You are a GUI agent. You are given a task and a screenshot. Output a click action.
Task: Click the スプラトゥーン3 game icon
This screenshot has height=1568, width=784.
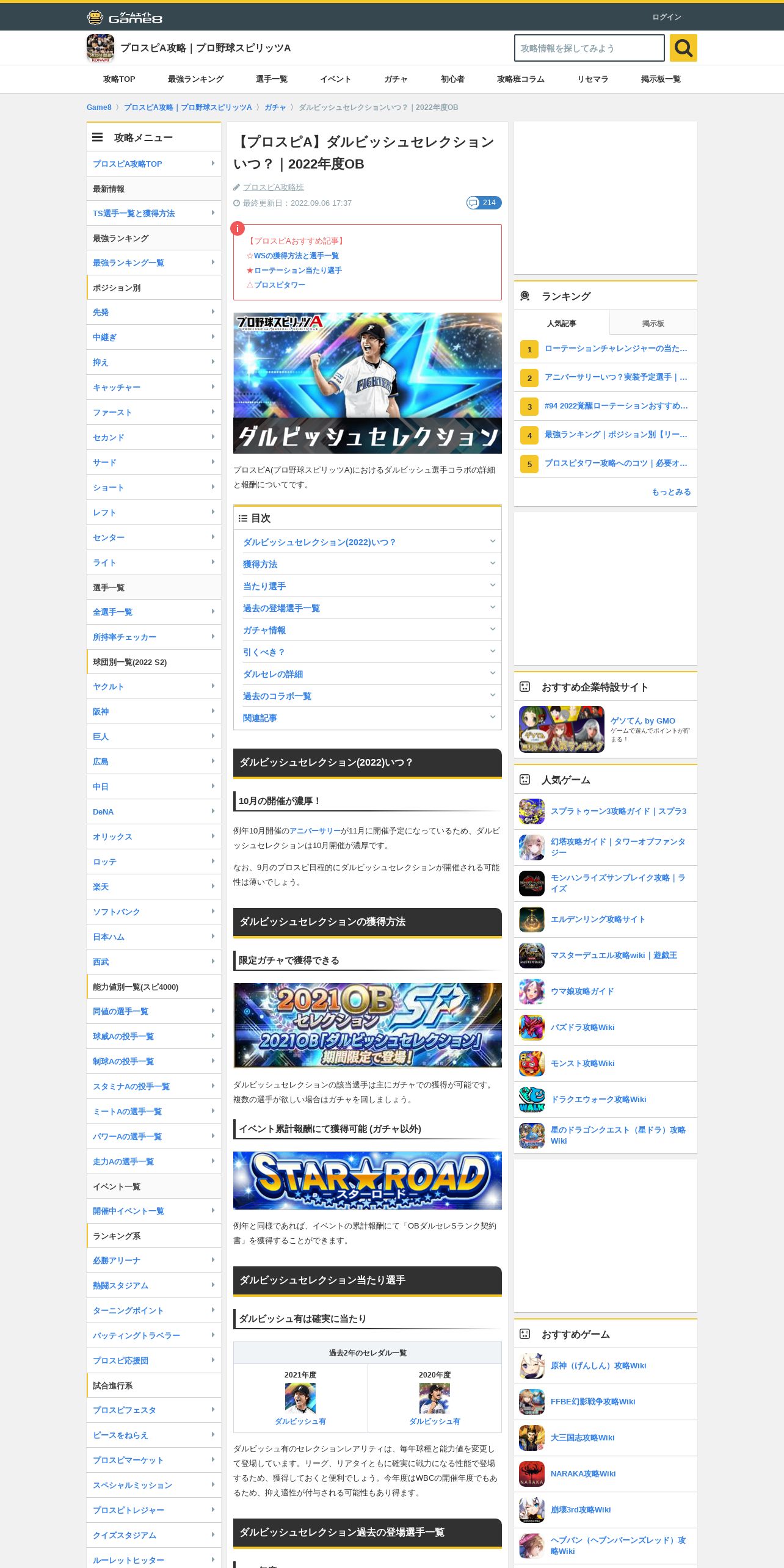pos(532,811)
